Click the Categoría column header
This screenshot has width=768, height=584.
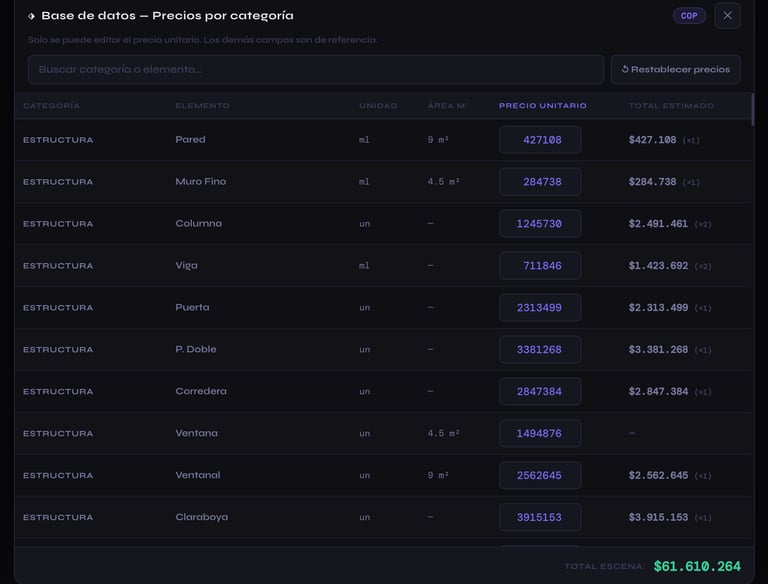coord(51,106)
